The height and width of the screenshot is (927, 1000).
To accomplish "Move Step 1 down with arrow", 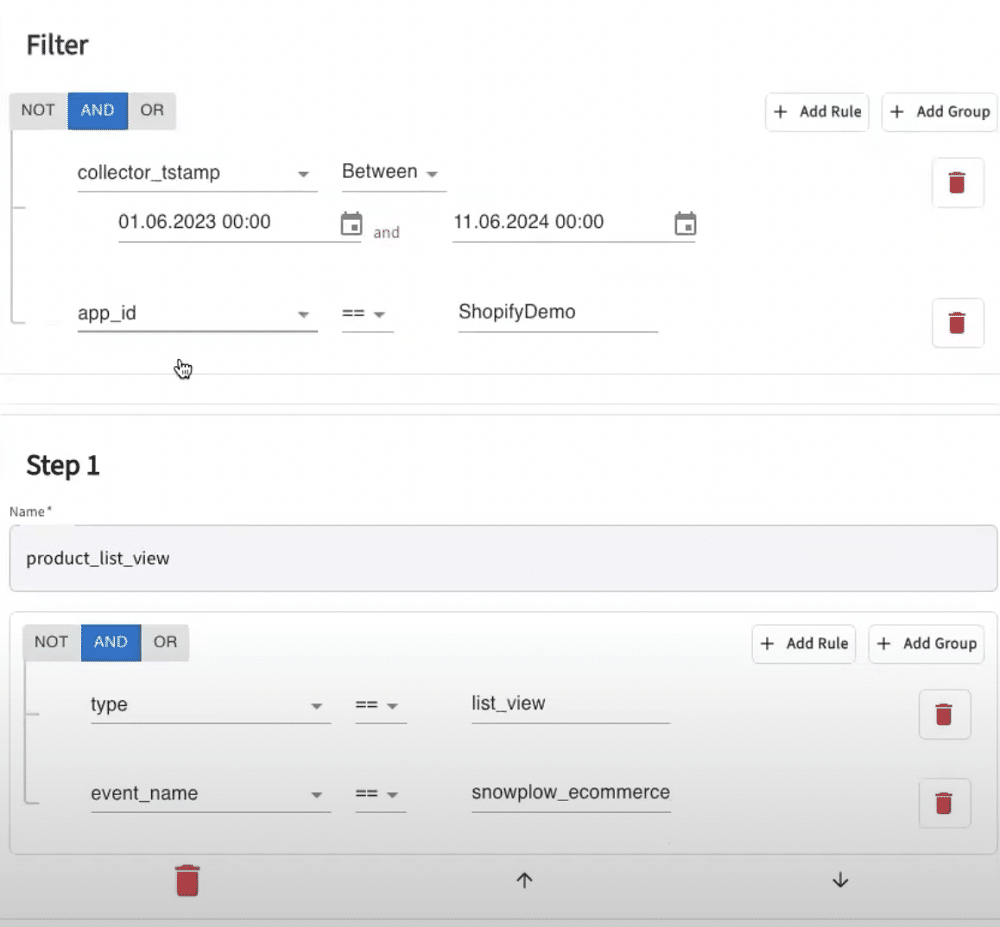I will 841,880.
